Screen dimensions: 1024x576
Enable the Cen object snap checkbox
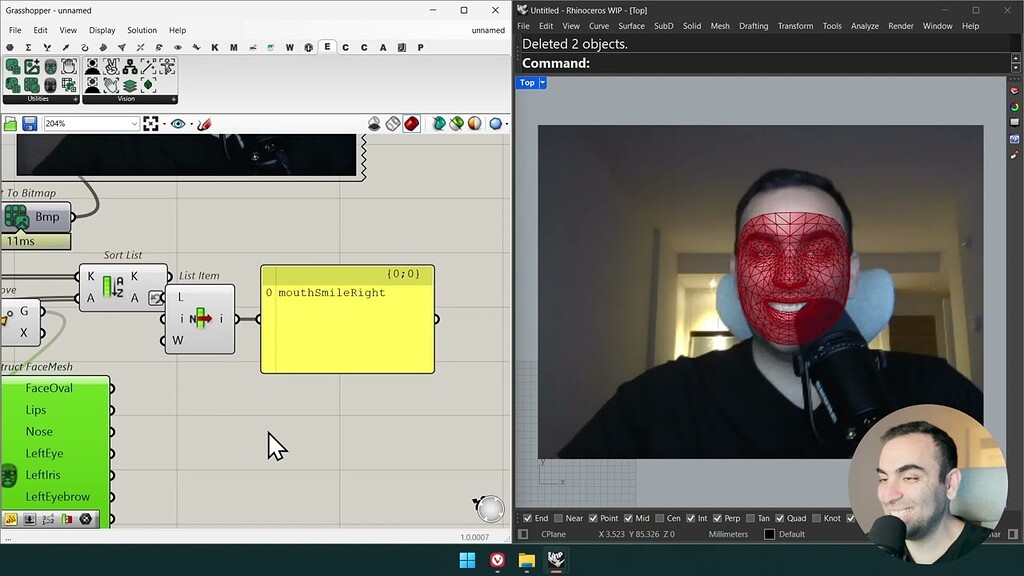659,518
